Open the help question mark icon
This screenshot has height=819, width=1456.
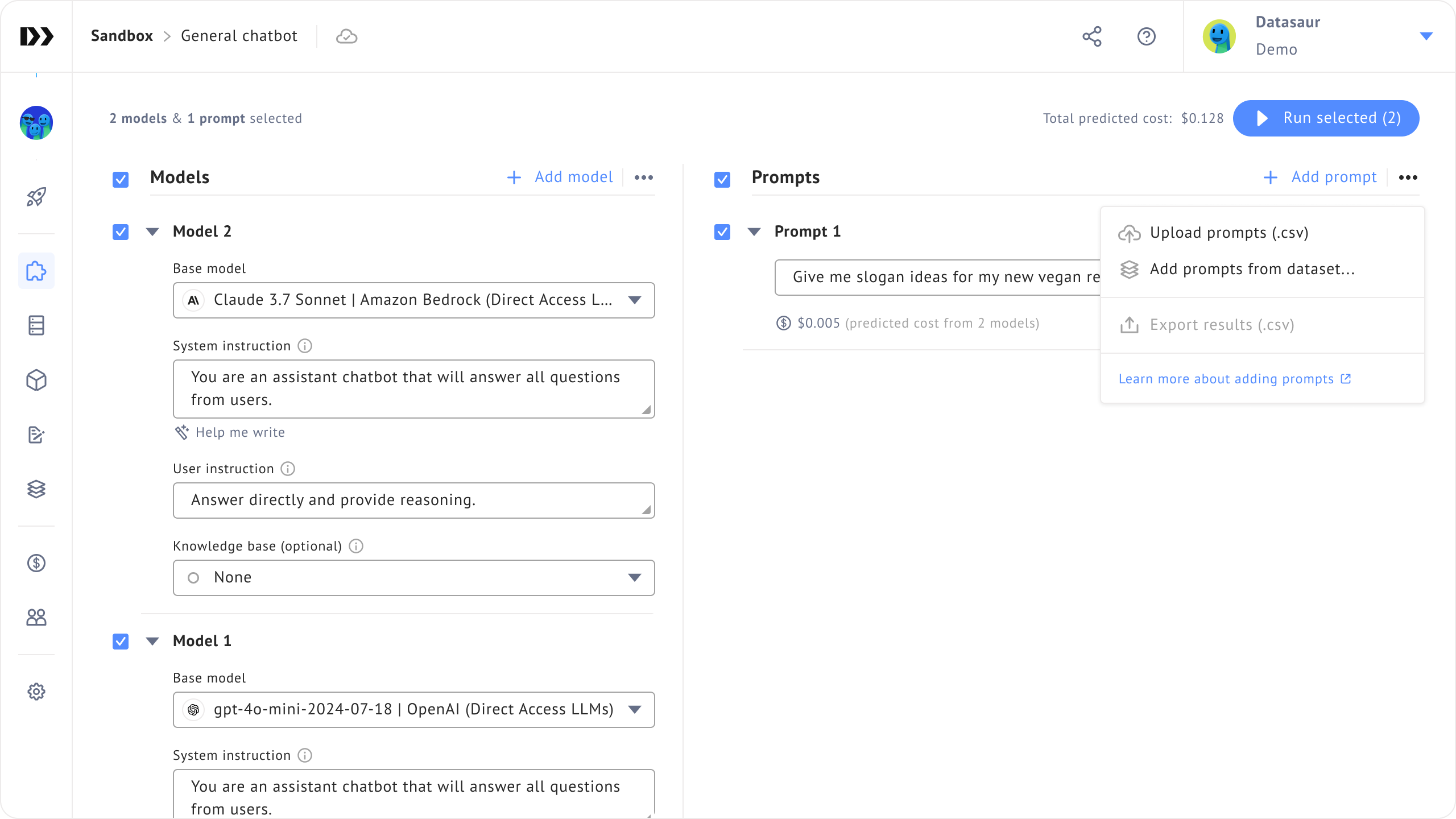pyautogui.click(x=1146, y=36)
